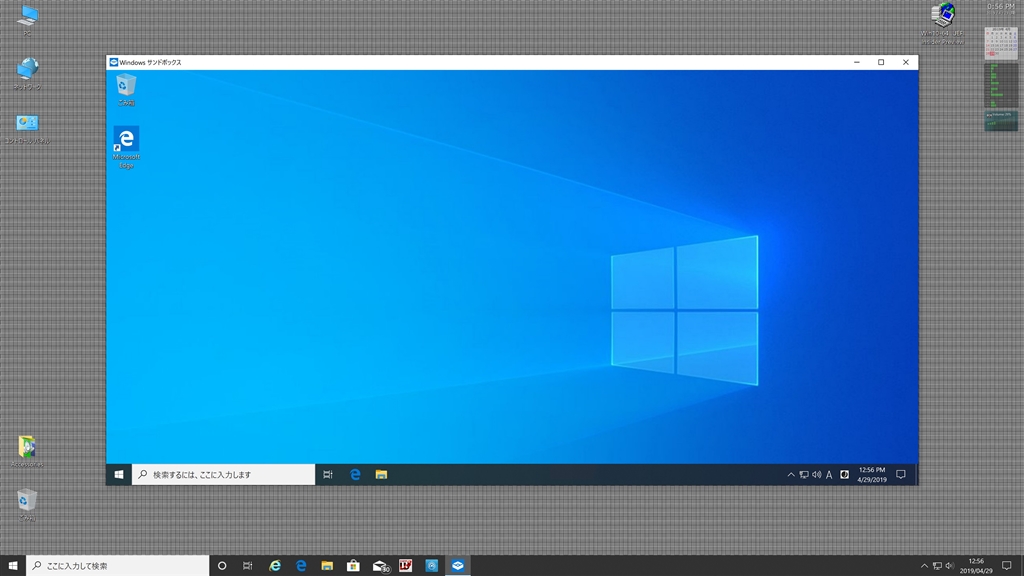This screenshot has width=1024, height=576.
Task: Open the host Start menu
Action: point(12,566)
